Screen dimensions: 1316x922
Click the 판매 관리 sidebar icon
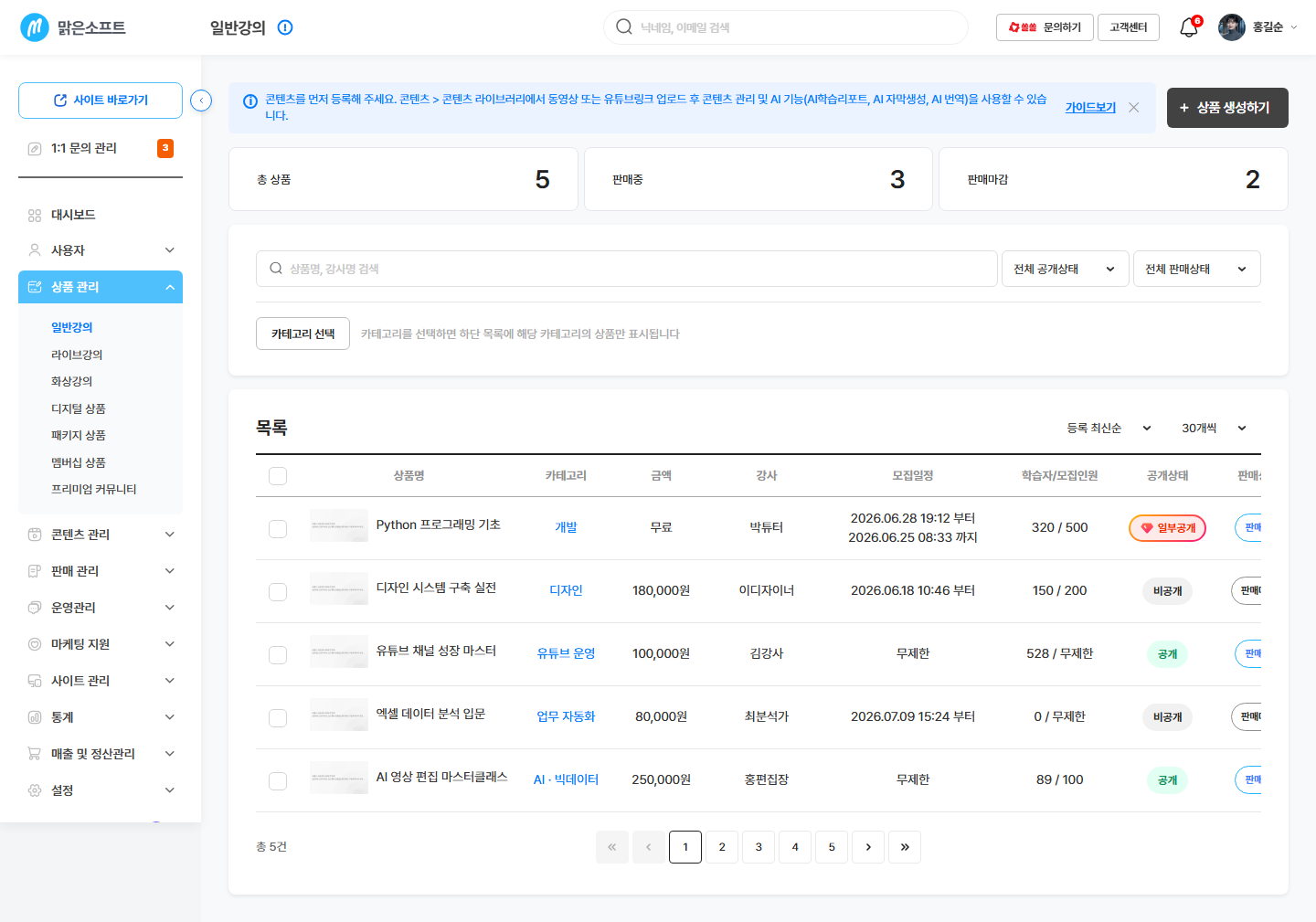[x=35, y=571]
